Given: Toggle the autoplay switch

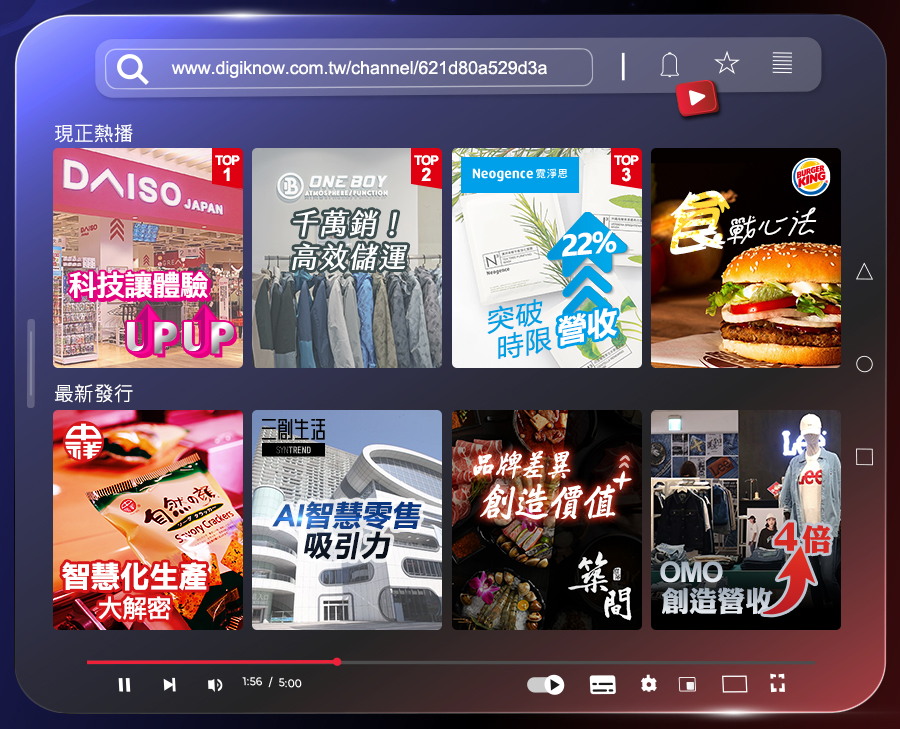Looking at the screenshot, I should click(x=546, y=684).
